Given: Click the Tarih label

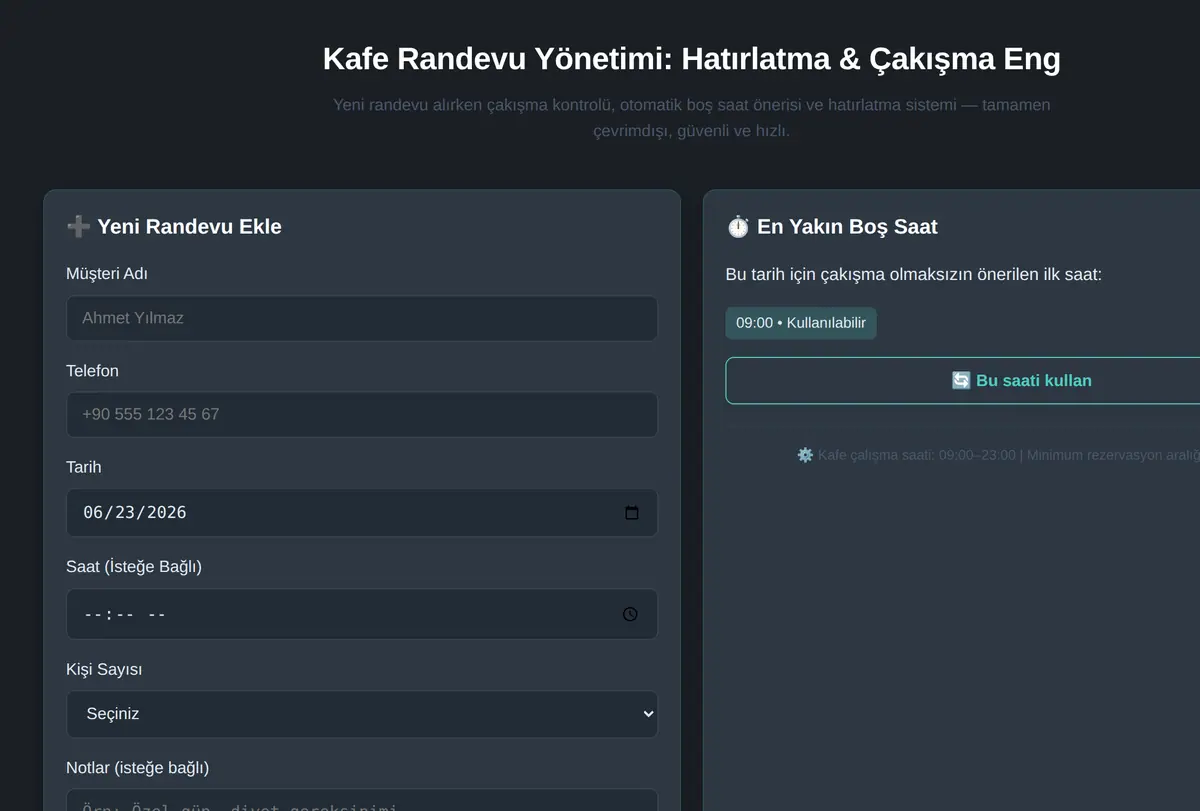Looking at the screenshot, I should [x=83, y=467].
